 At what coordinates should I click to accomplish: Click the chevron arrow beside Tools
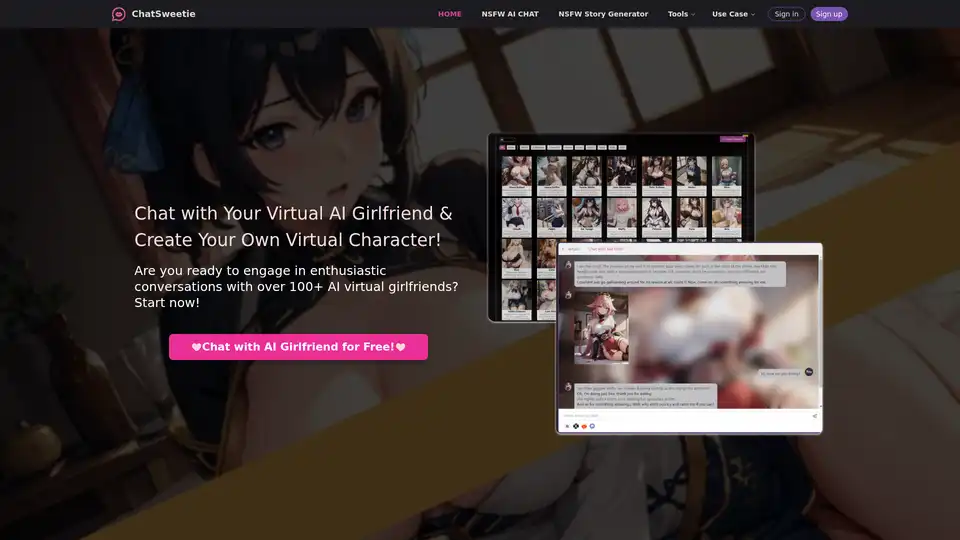(693, 15)
